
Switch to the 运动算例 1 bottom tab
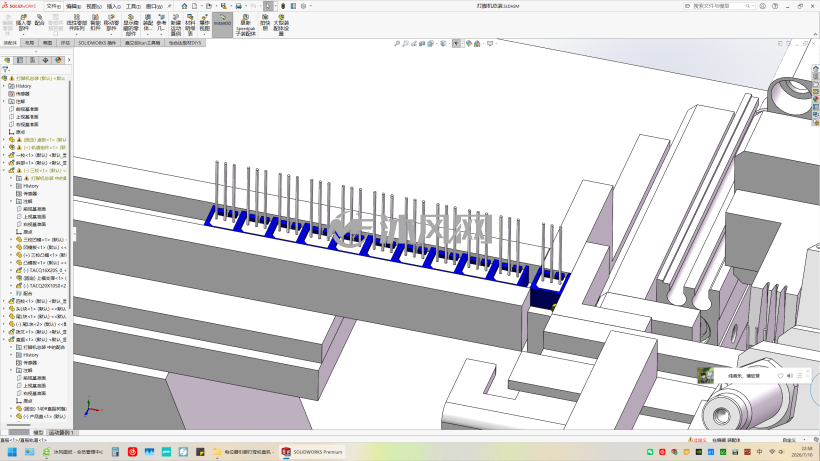(61, 433)
